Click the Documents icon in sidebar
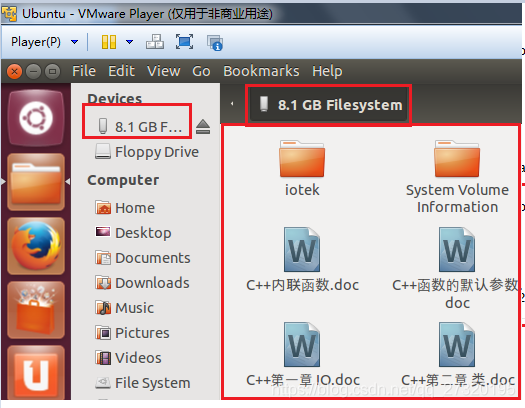 [x=103, y=258]
